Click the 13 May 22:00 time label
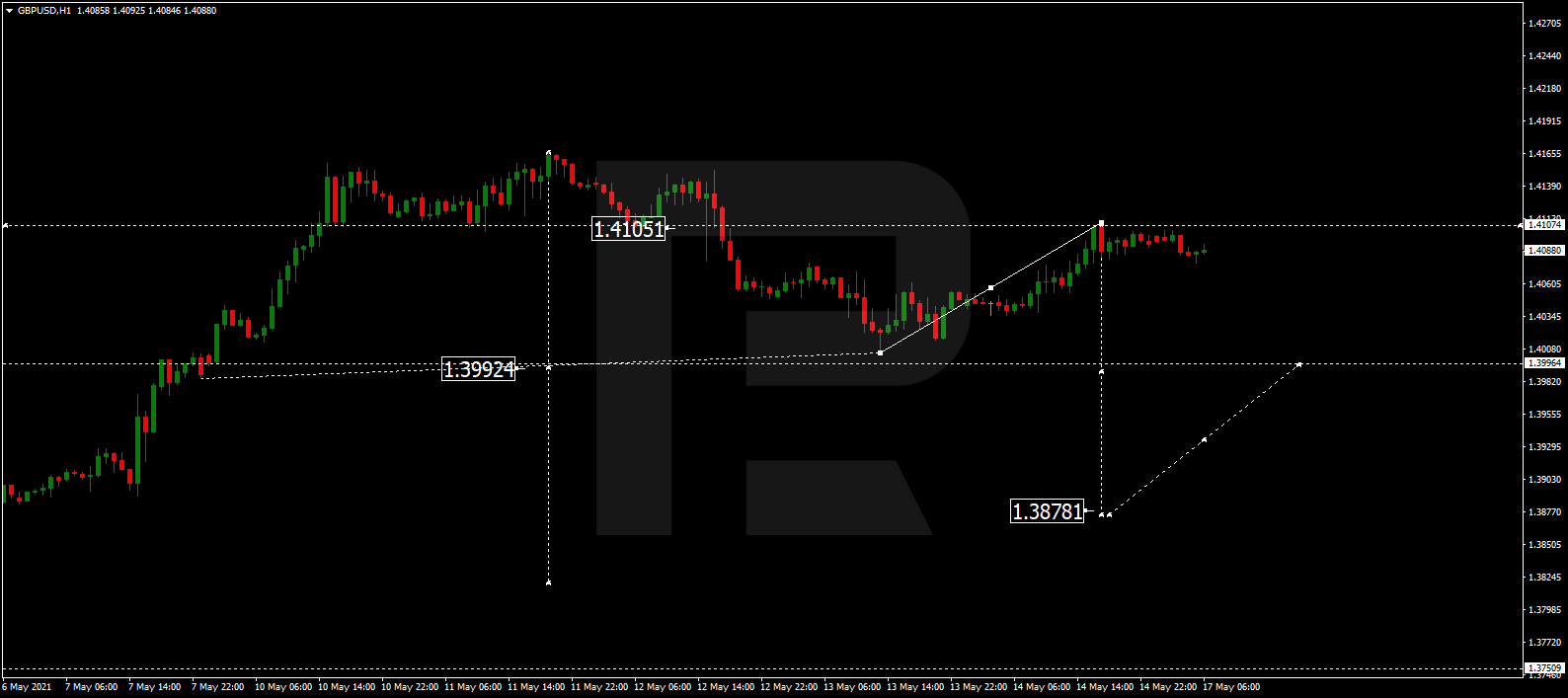 979,687
